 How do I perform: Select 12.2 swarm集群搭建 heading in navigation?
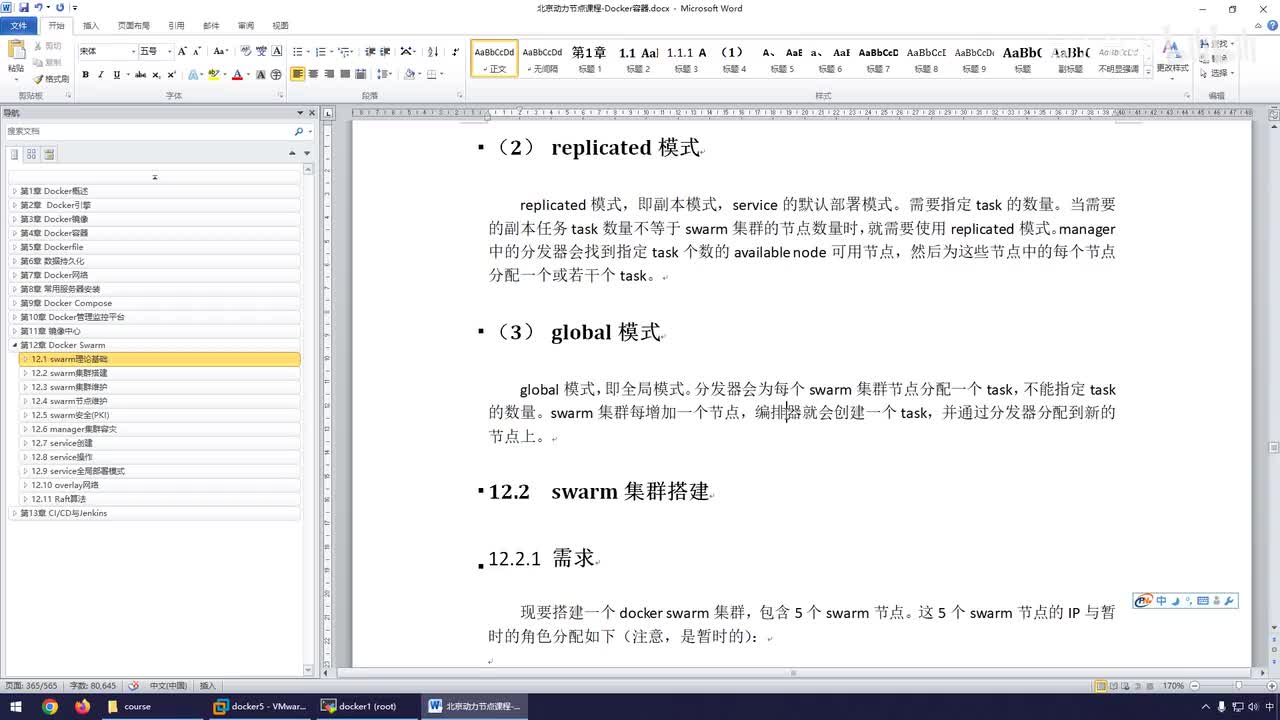click(160, 373)
